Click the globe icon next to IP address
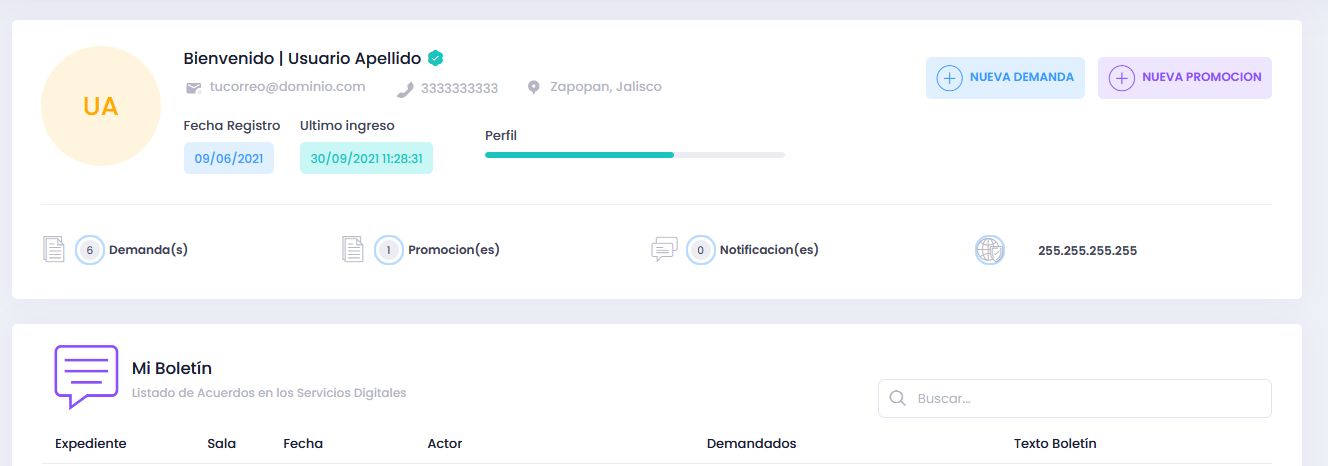The height and width of the screenshot is (466, 1328). (x=989, y=250)
